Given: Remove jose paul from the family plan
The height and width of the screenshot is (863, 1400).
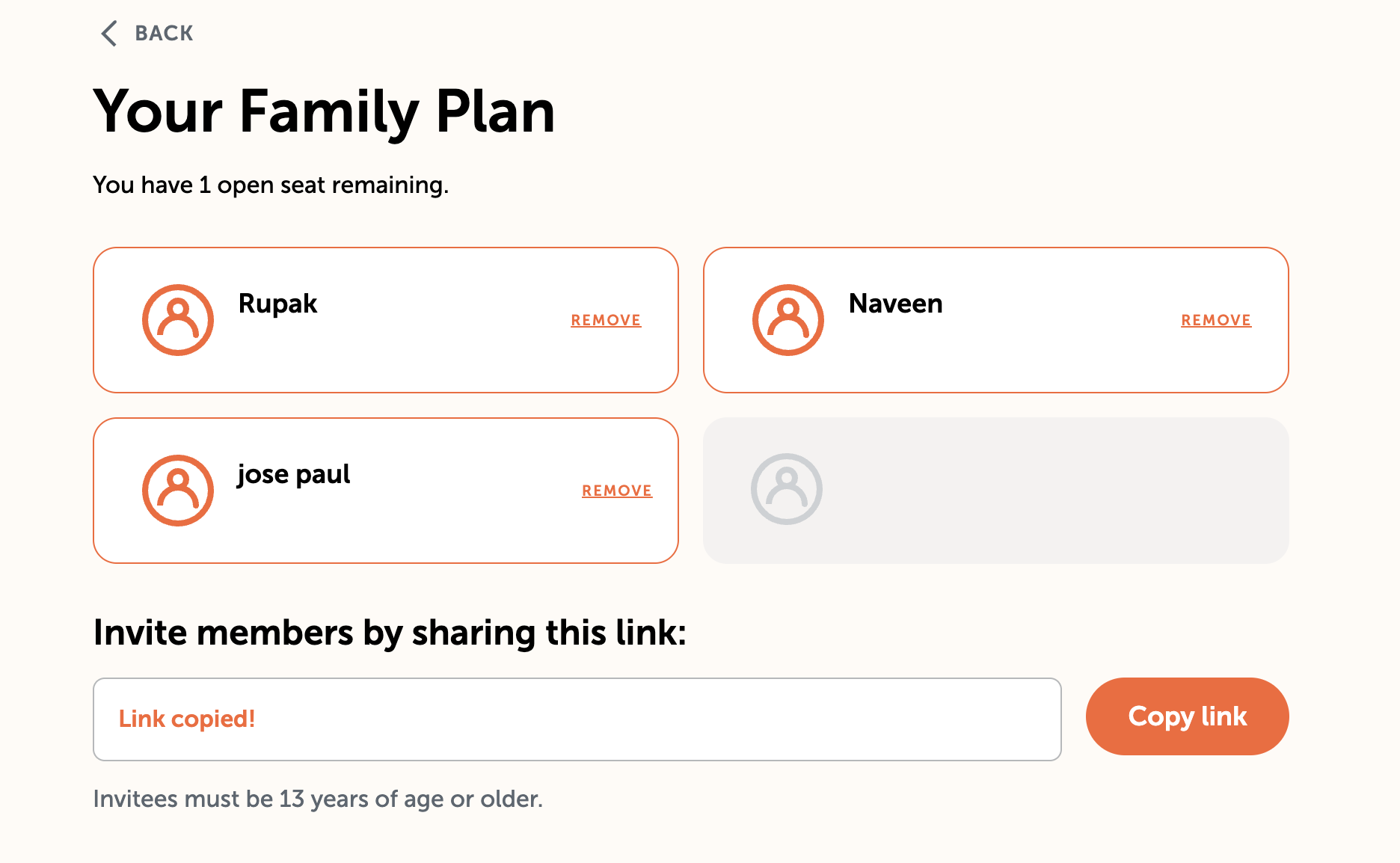Looking at the screenshot, I should click(x=617, y=491).
